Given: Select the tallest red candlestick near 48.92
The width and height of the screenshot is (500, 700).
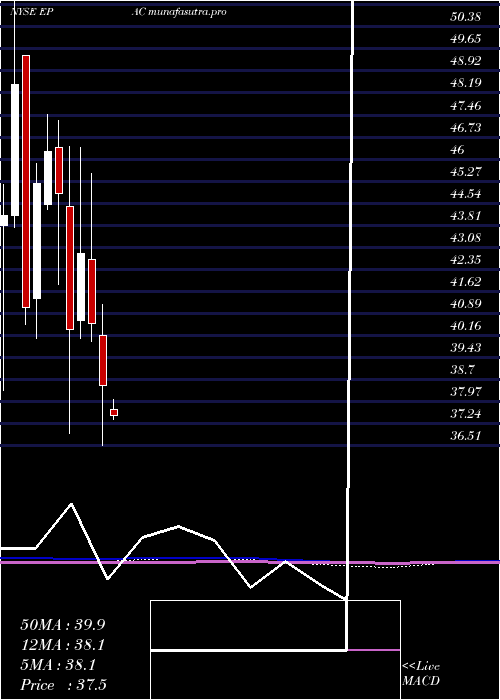Looking at the screenshot, I should click(x=26, y=181).
